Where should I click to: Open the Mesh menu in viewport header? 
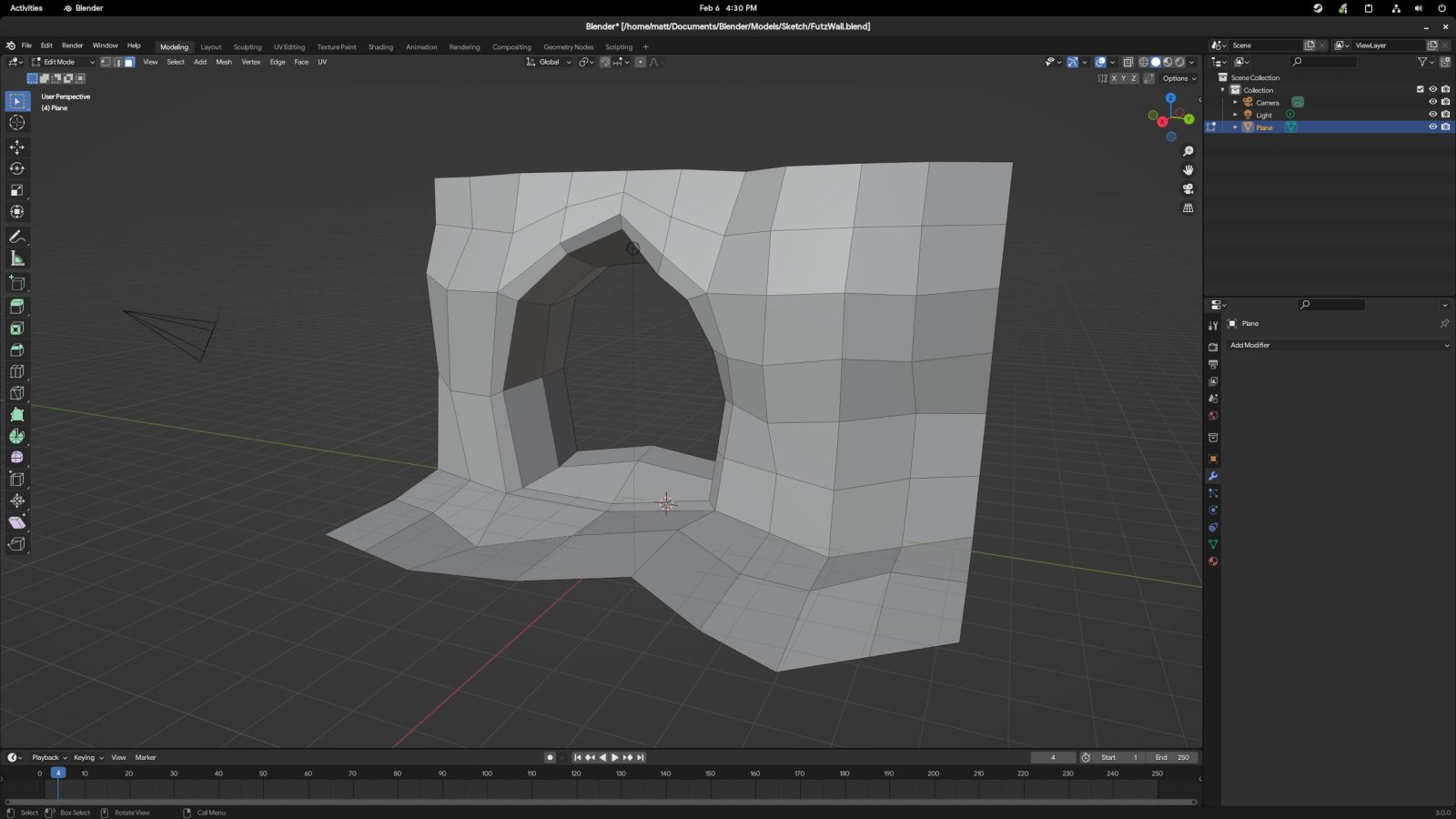coord(224,62)
